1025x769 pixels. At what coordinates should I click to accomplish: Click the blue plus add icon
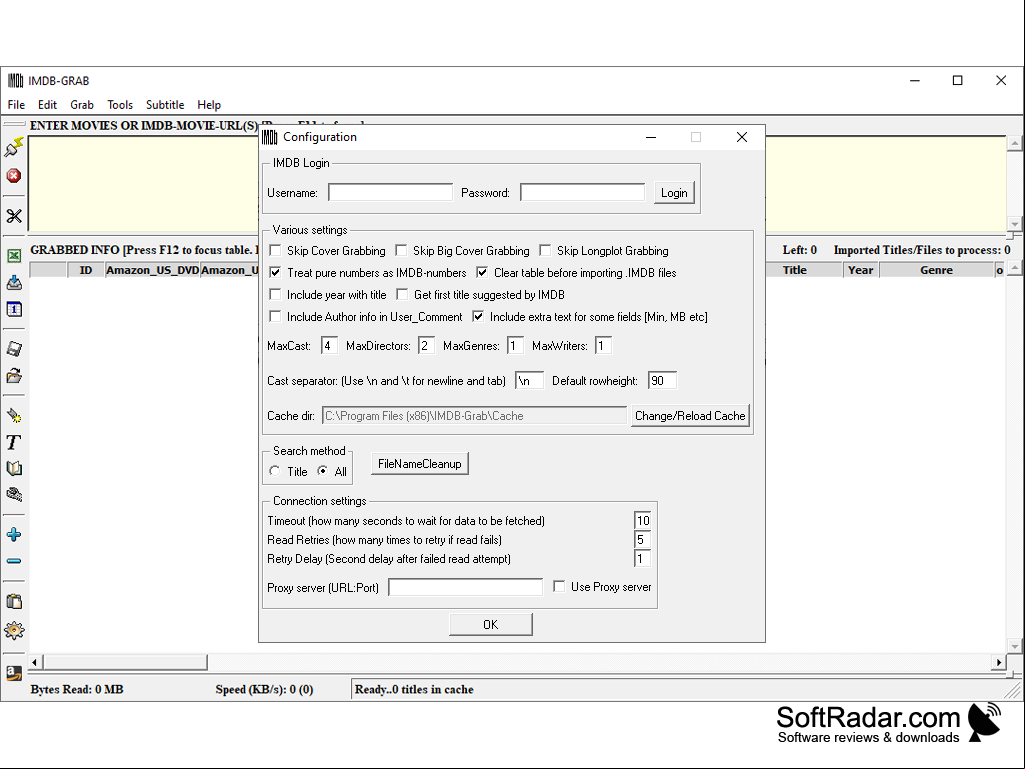(14, 535)
